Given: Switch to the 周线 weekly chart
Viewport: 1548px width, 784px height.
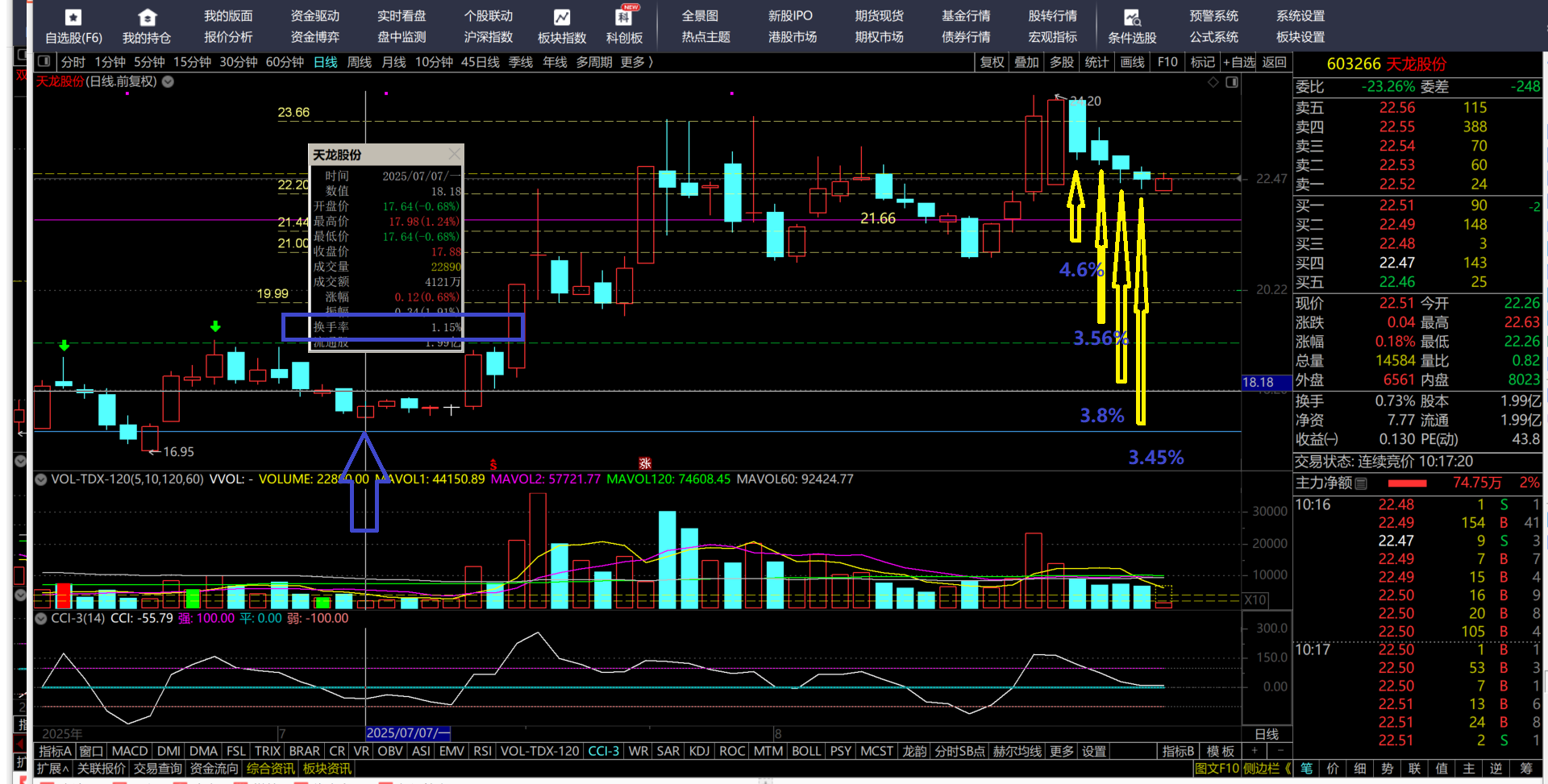Looking at the screenshot, I should click(x=360, y=62).
